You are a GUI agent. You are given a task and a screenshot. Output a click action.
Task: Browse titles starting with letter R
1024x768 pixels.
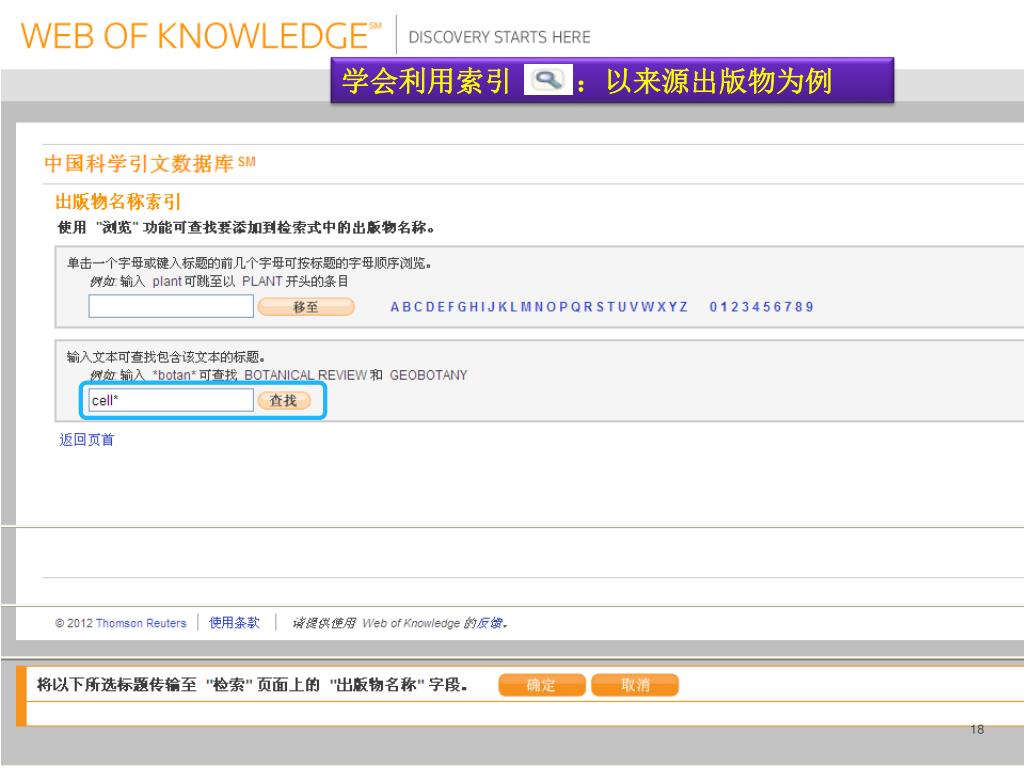pyautogui.click(x=588, y=307)
